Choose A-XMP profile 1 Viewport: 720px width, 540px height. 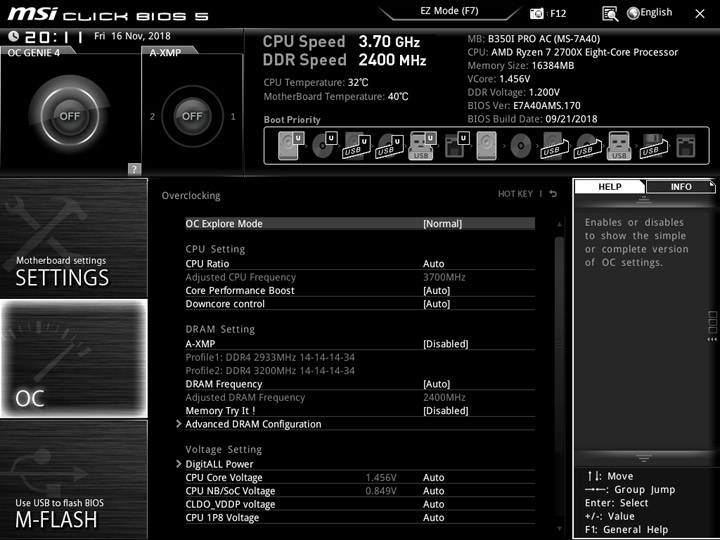(x=233, y=117)
